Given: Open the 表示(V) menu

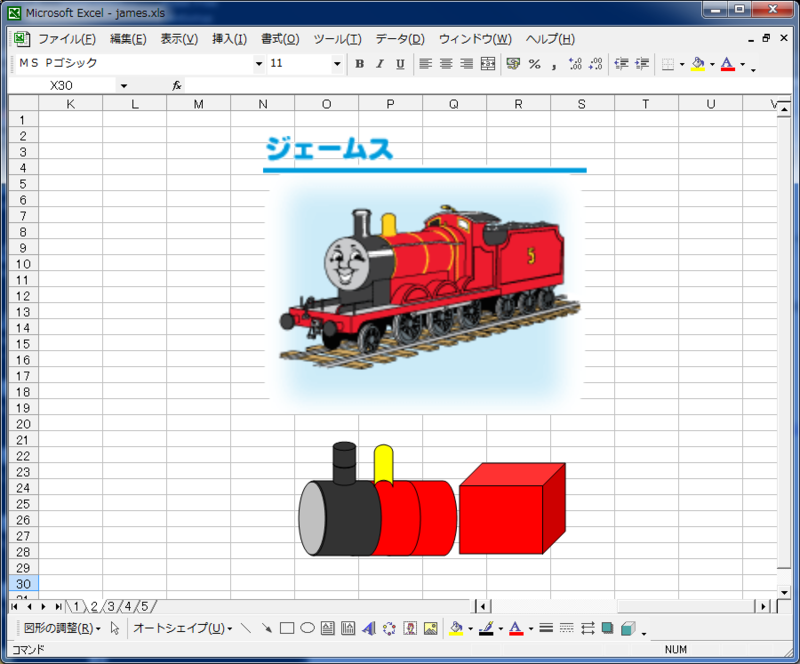Looking at the screenshot, I should (x=179, y=39).
